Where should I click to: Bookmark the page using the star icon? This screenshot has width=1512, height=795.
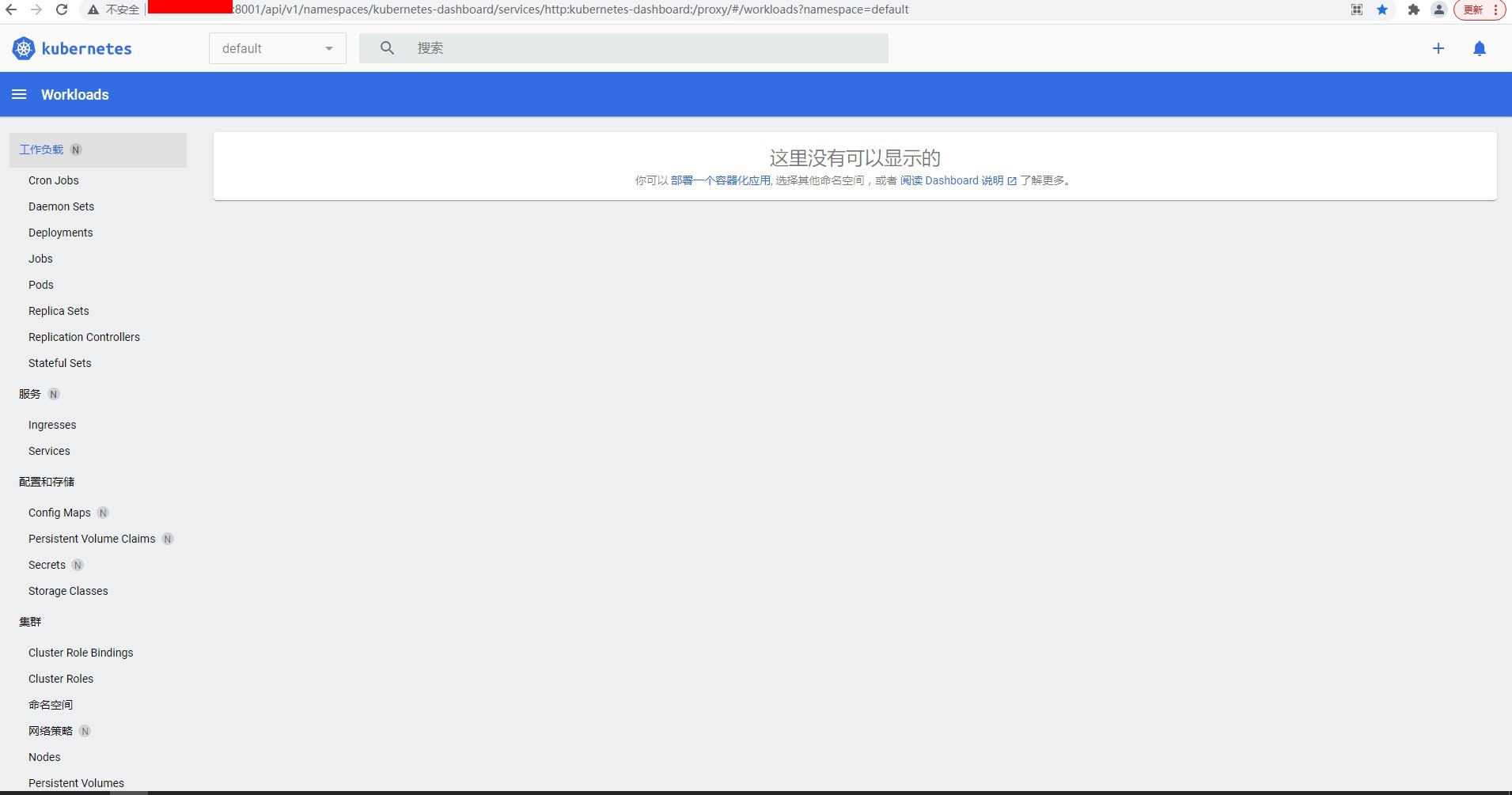(1383, 9)
